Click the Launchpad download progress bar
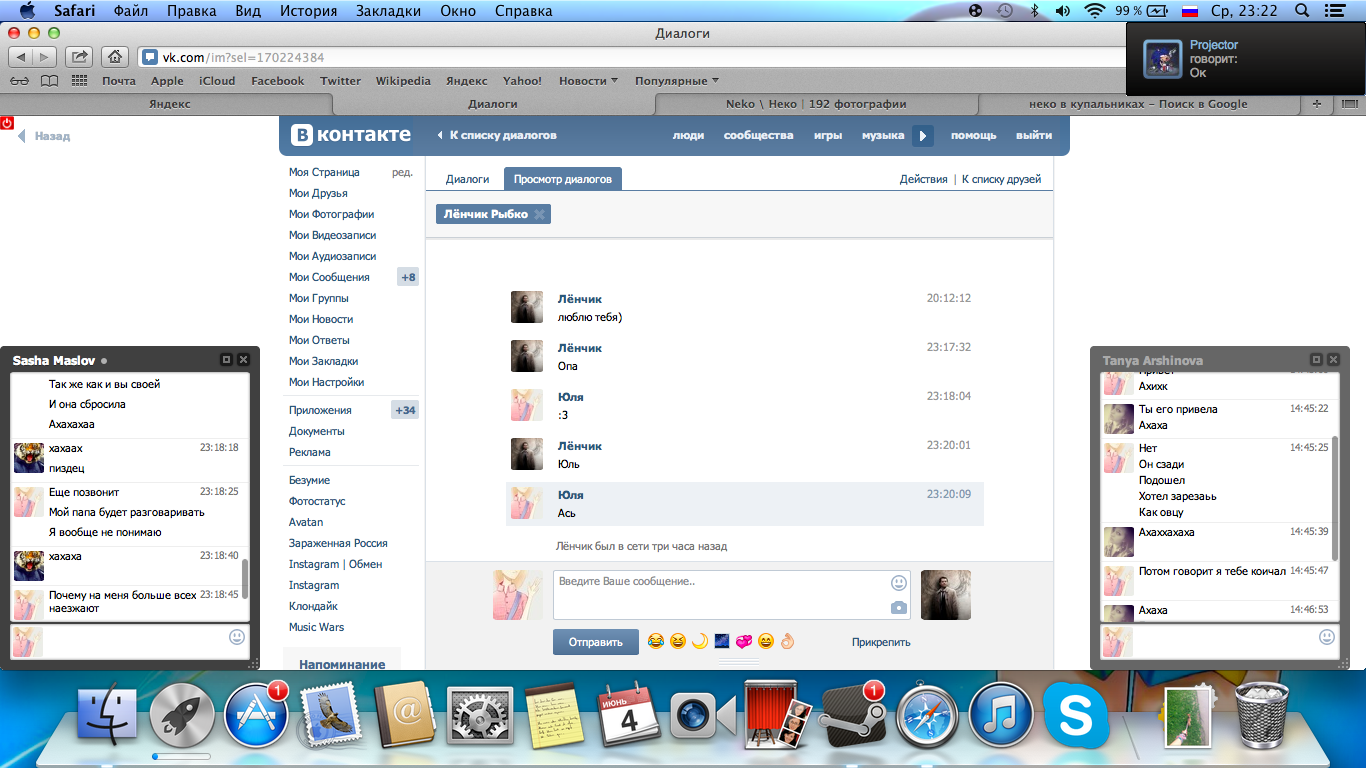The height and width of the screenshot is (768, 1366). (182, 756)
